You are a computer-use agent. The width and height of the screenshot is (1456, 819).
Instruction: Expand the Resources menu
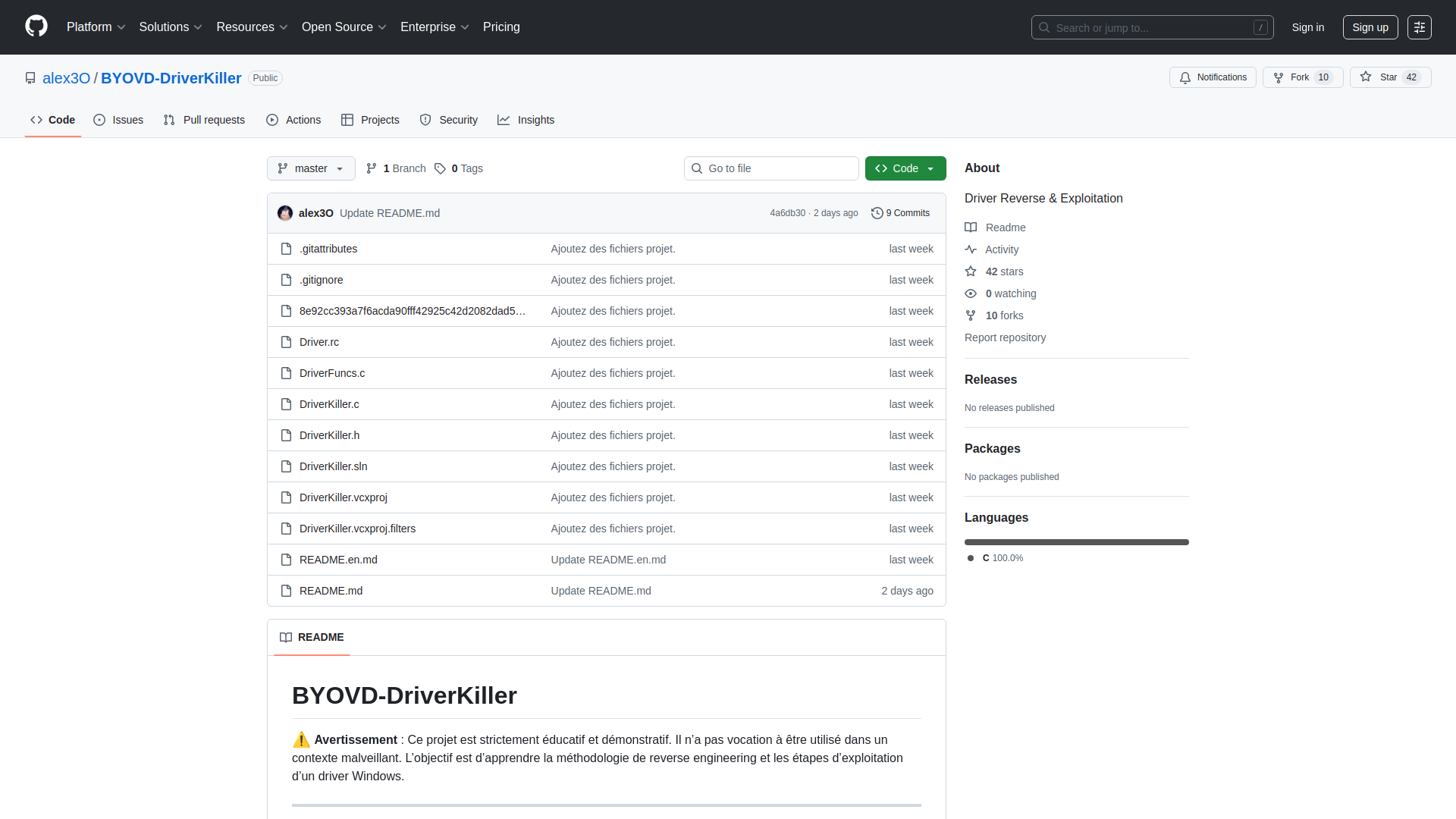252,27
